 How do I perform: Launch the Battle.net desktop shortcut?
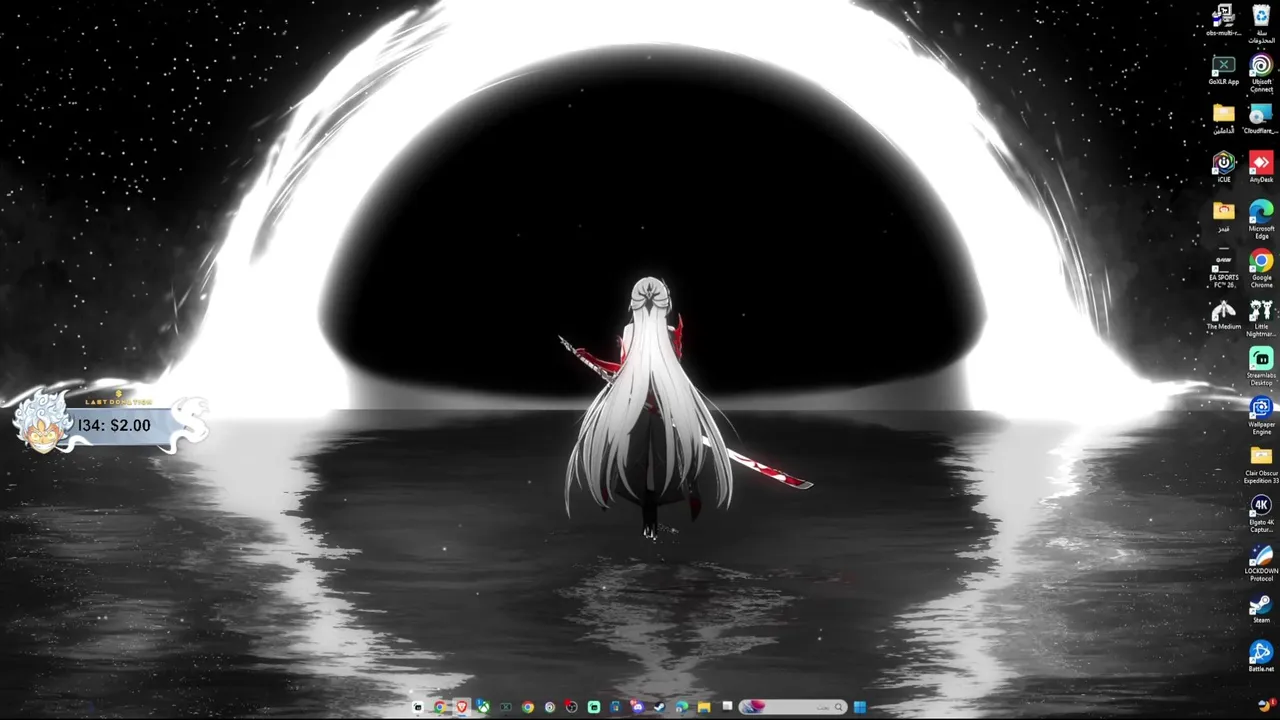pos(1261,657)
